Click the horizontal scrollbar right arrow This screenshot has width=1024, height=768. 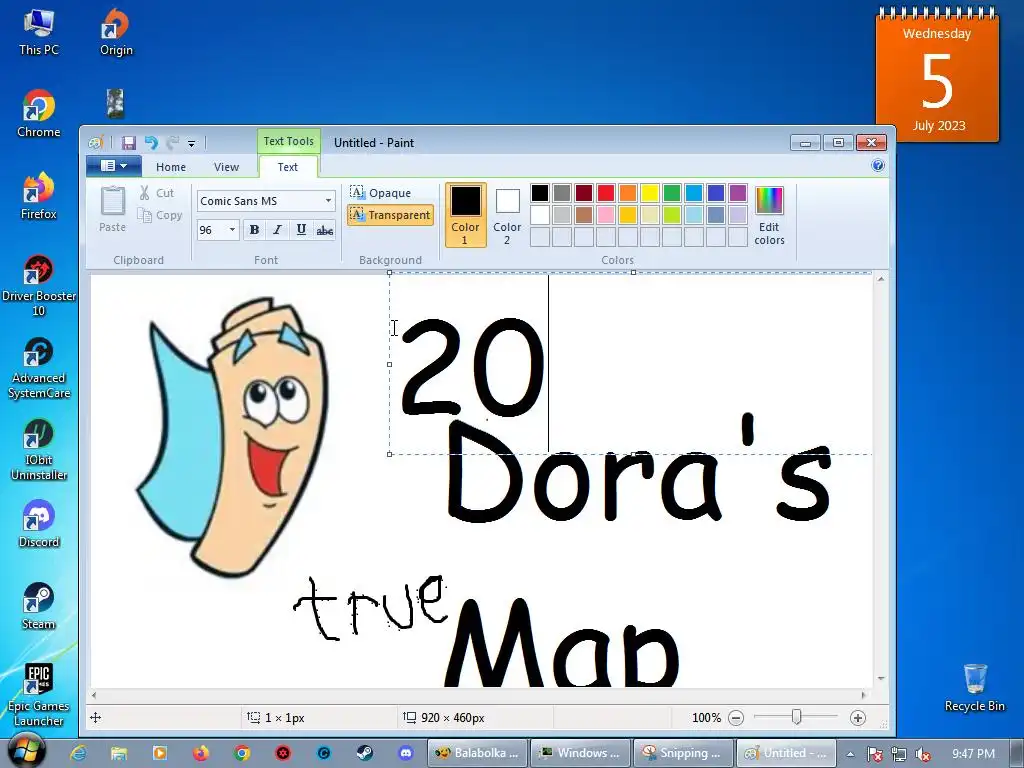coord(864,695)
